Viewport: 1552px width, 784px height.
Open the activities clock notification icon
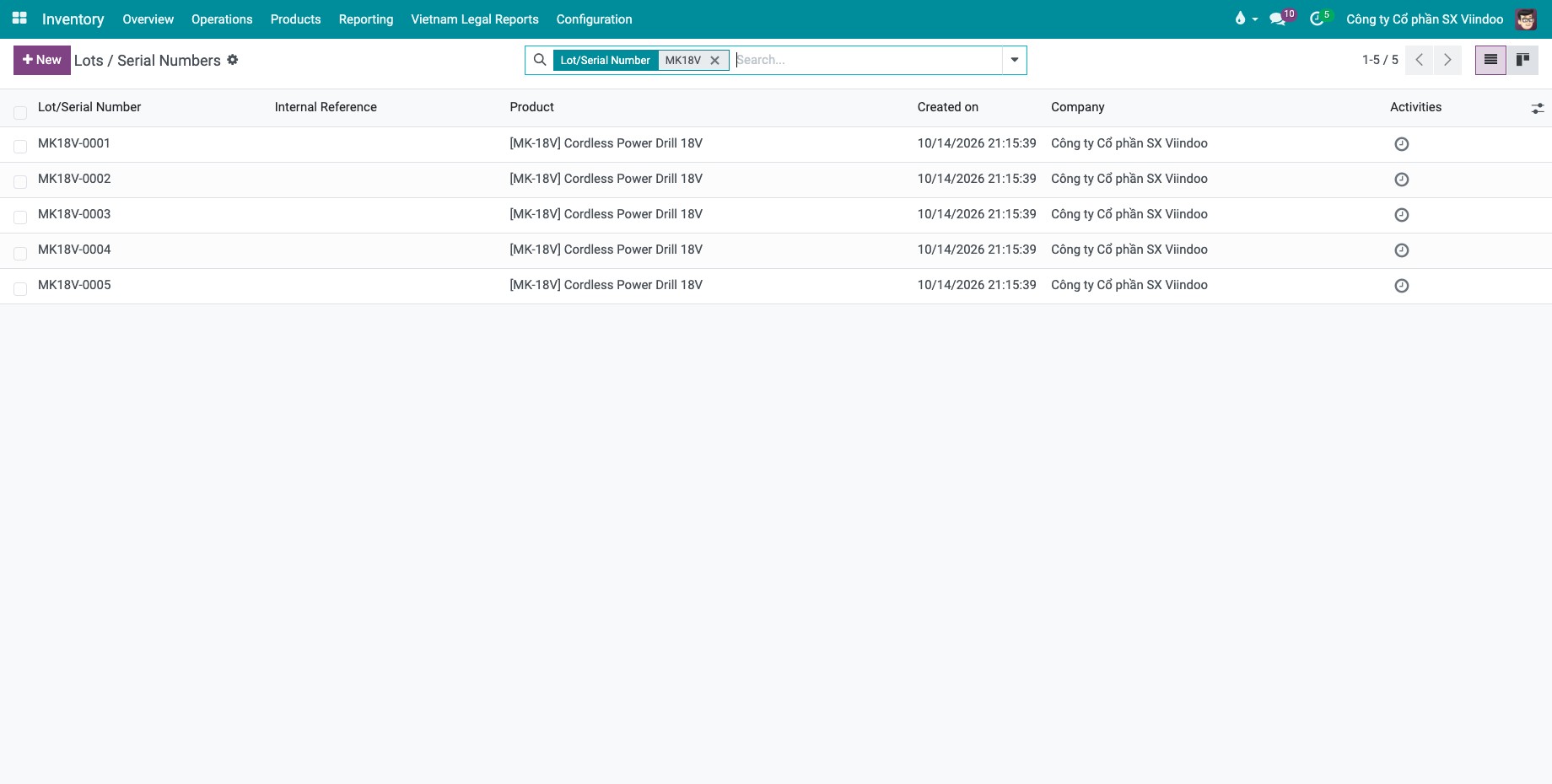point(1317,19)
